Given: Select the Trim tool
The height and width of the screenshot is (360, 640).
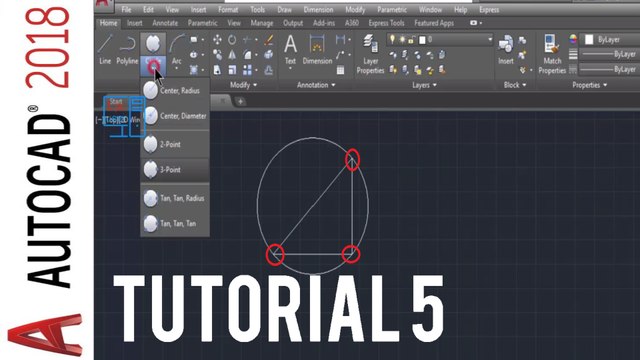Looking at the screenshot, I should coord(247,40).
